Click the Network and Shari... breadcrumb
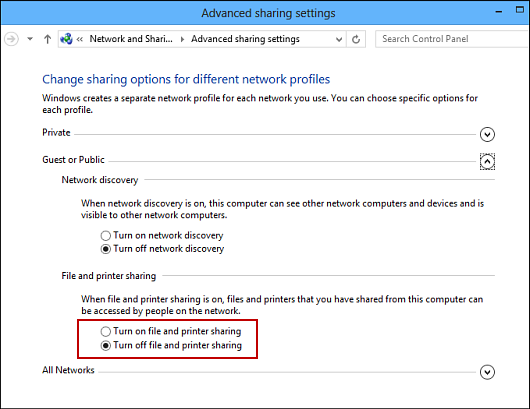Image resolution: width=530 pixels, height=409 pixels. point(131,39)
